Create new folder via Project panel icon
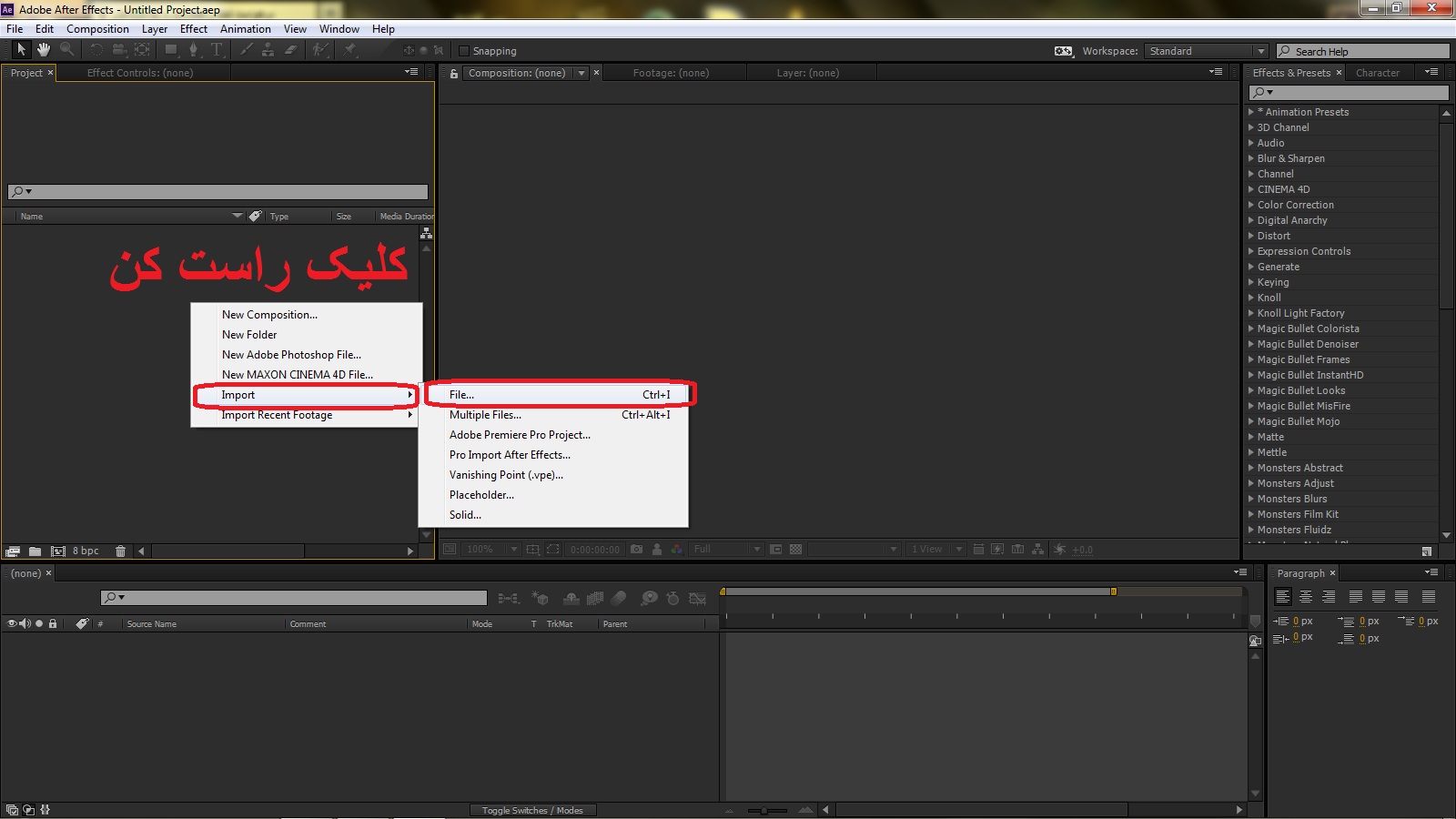Screen dimensions: 1456x819 [35, 551]
